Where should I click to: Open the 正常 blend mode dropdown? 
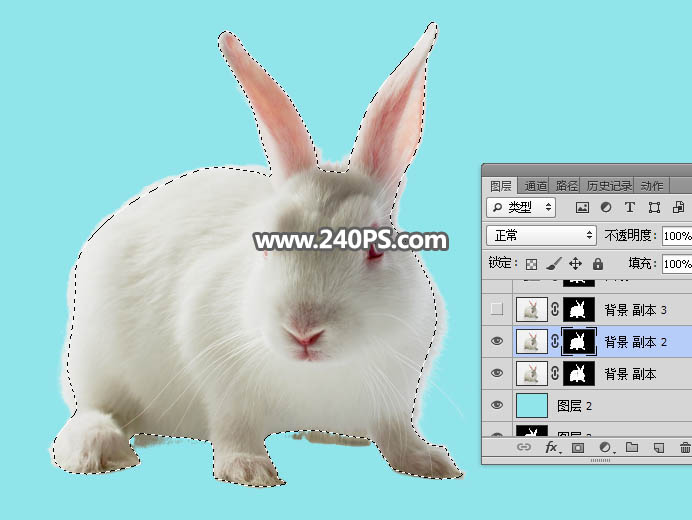point(542,235)
